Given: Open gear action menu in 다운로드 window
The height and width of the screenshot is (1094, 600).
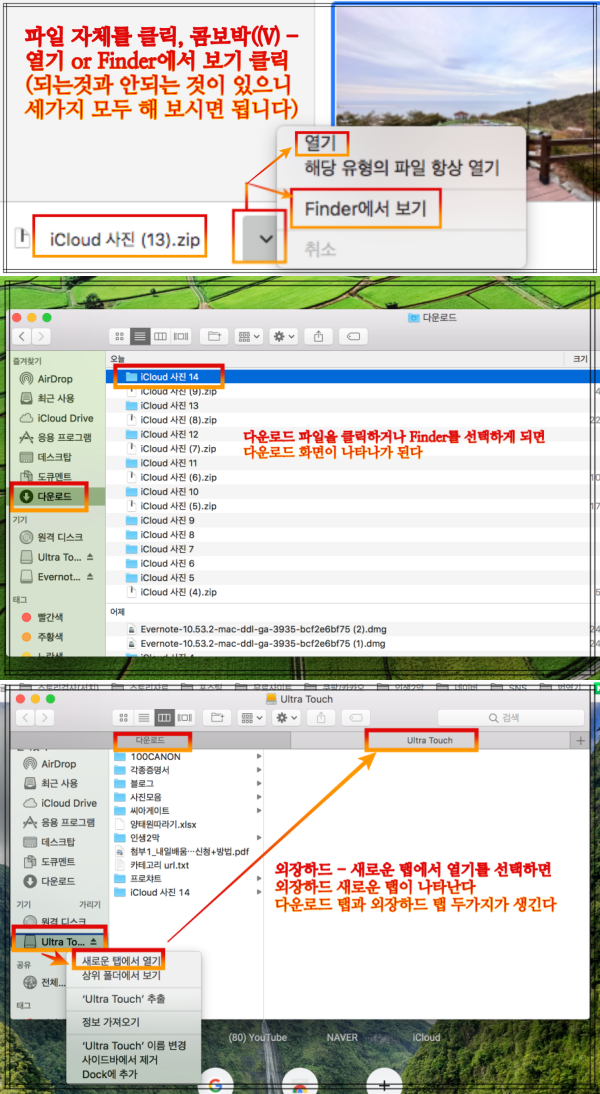Looking at the screenshot, I should tap(285, 336).
